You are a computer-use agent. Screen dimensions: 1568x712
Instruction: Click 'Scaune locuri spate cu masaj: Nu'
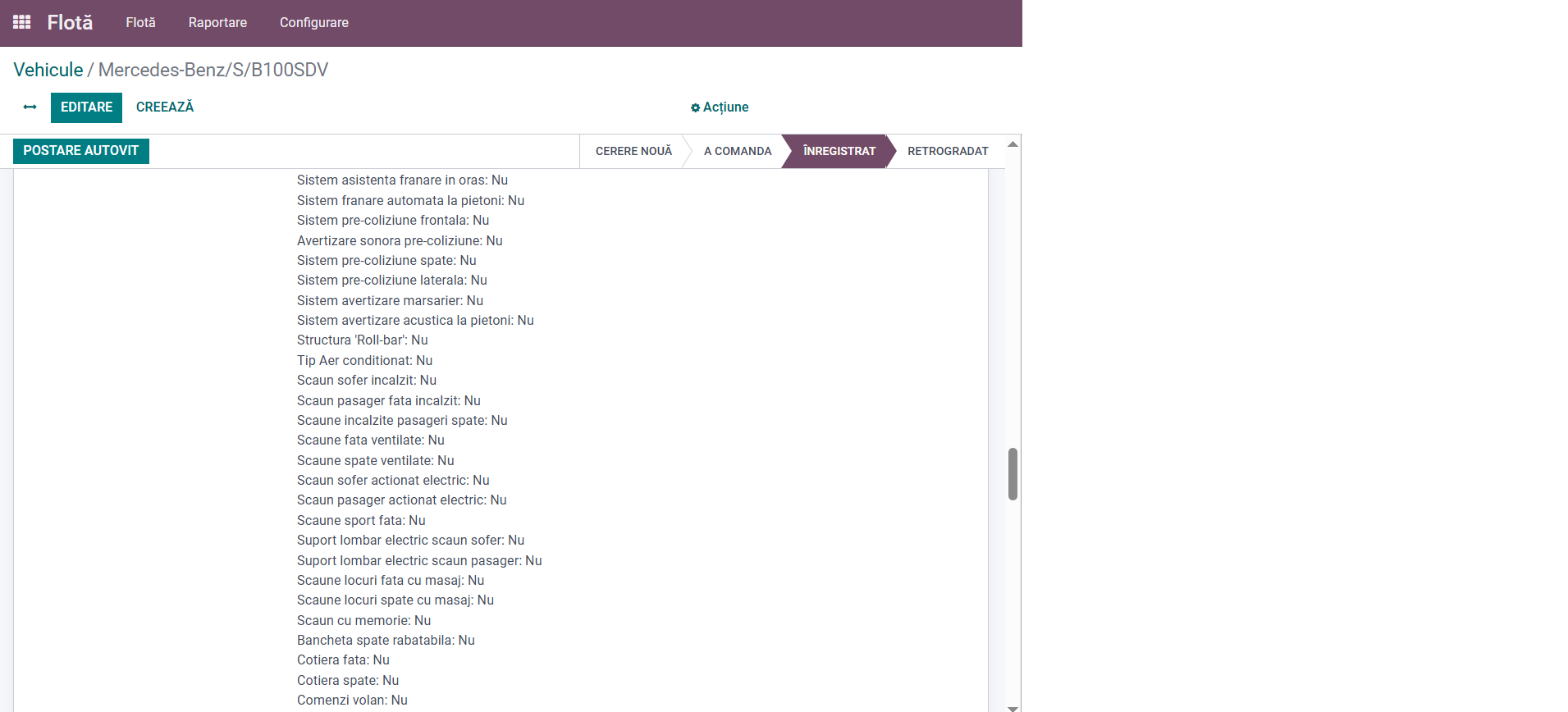pos(395,600)
